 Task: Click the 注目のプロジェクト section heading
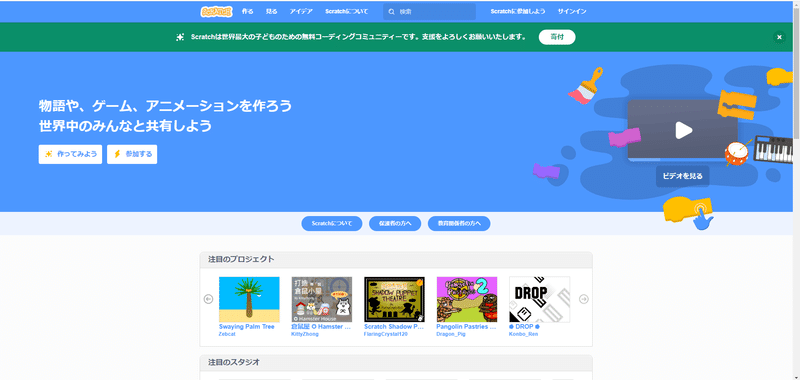(241, 259)
